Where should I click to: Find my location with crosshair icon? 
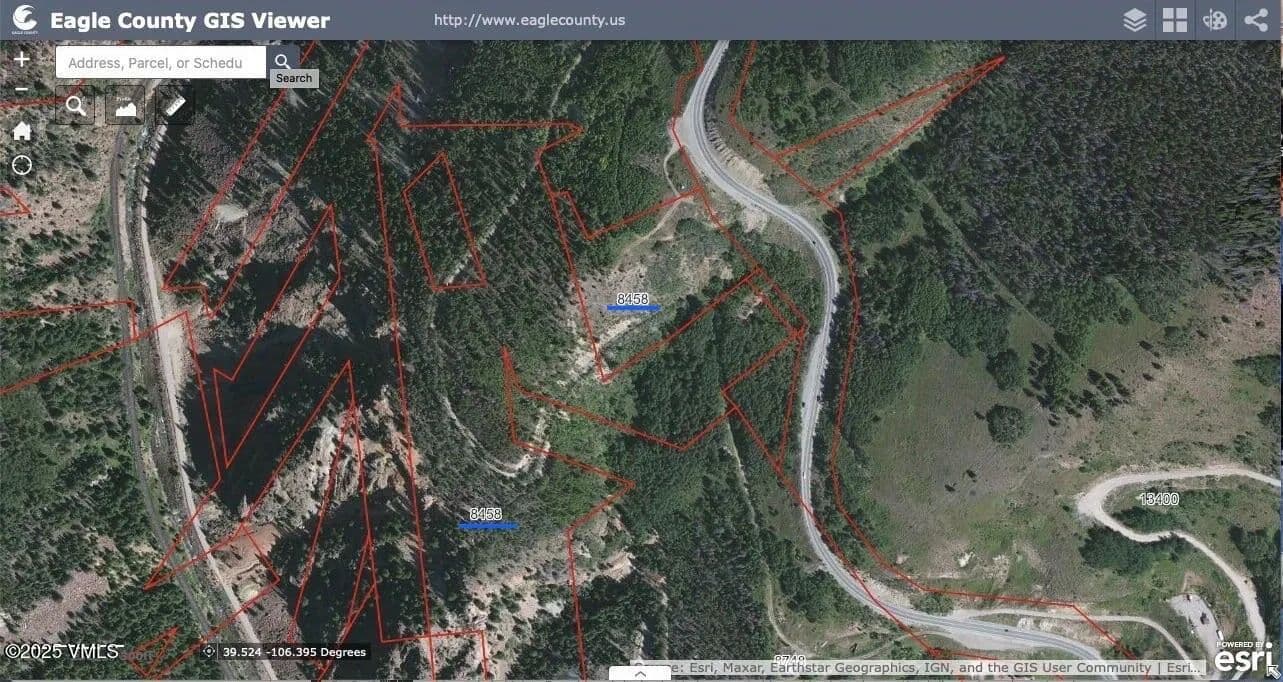tap(21, 165)
